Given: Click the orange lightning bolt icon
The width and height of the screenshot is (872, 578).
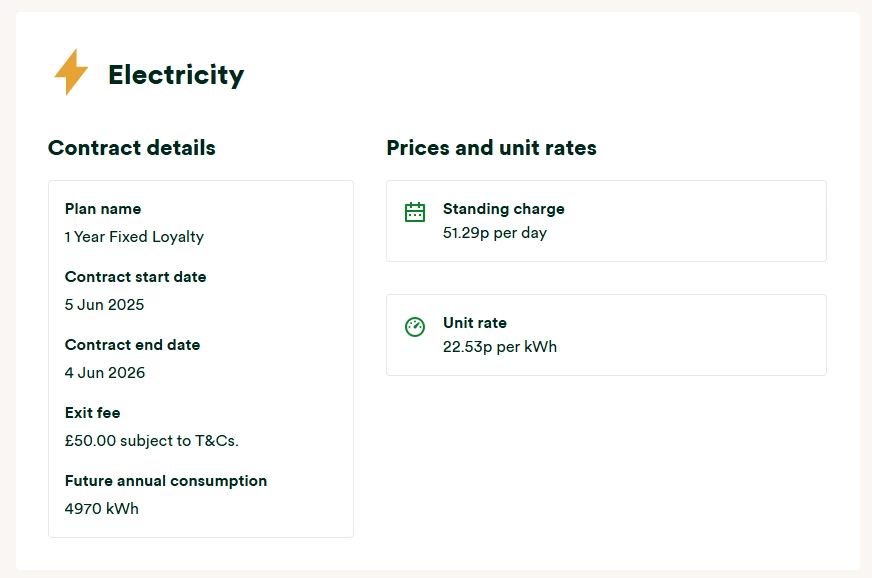Looking at the screenshot, I should [x=70, y=73].
